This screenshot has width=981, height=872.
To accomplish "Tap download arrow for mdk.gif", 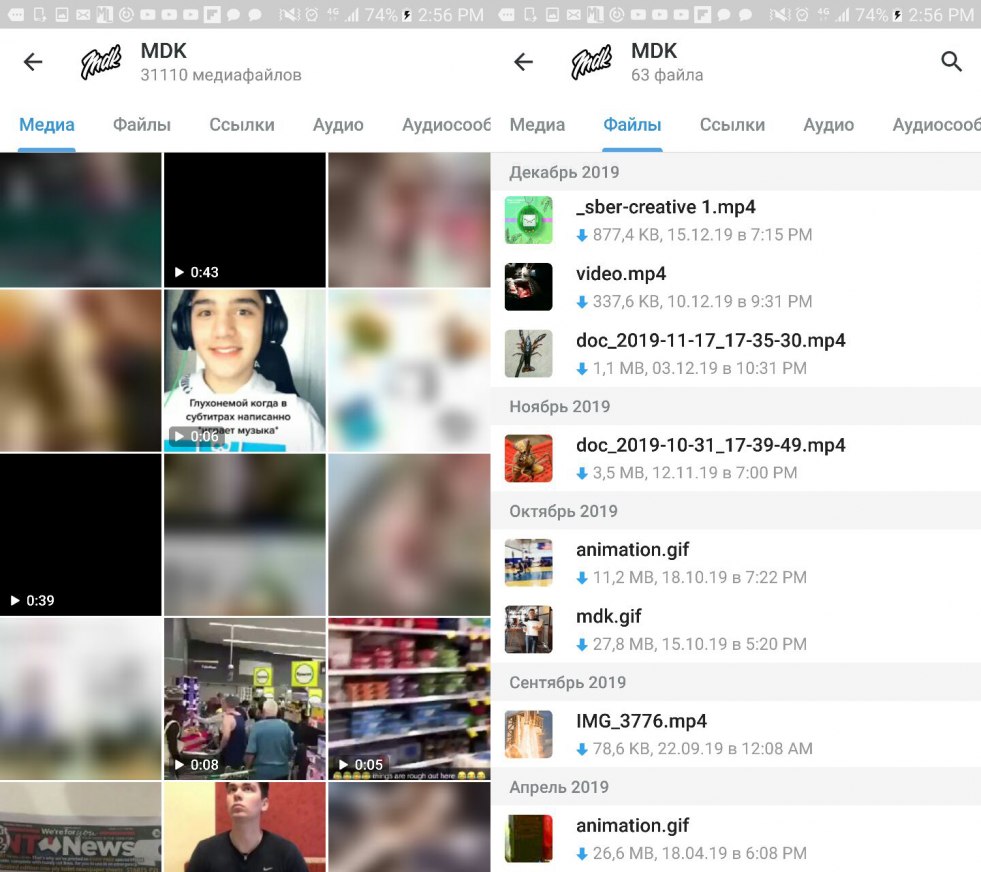I will point(582,645).
